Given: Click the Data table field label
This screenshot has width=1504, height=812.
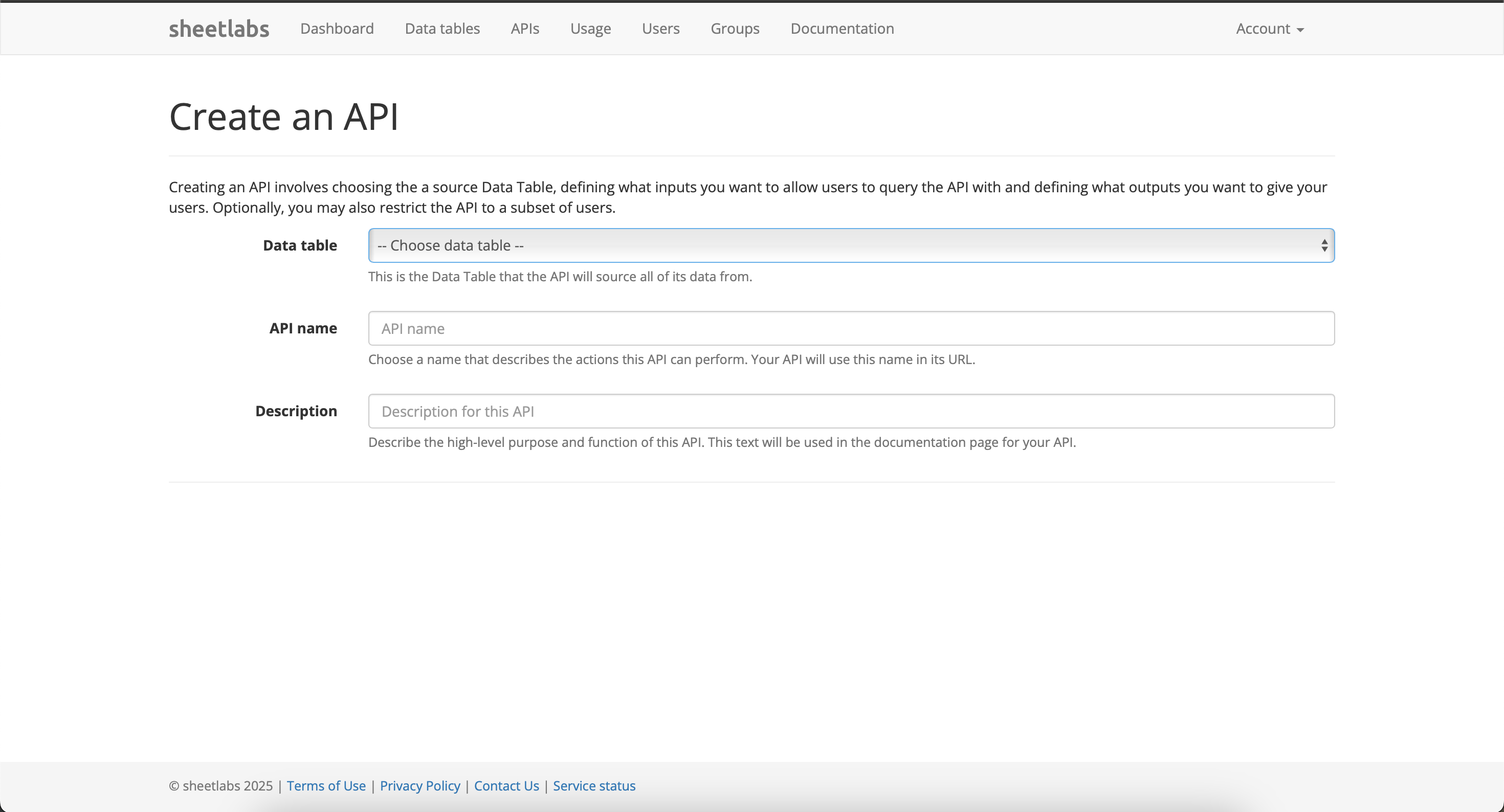Looking at the screenshot, I should tap(299, 245).
